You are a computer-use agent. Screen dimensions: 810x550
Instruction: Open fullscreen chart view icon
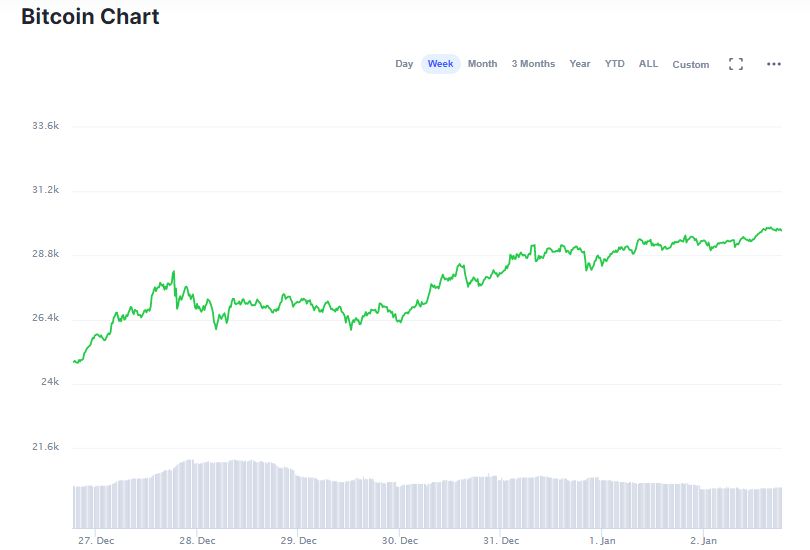click(736, 64)
